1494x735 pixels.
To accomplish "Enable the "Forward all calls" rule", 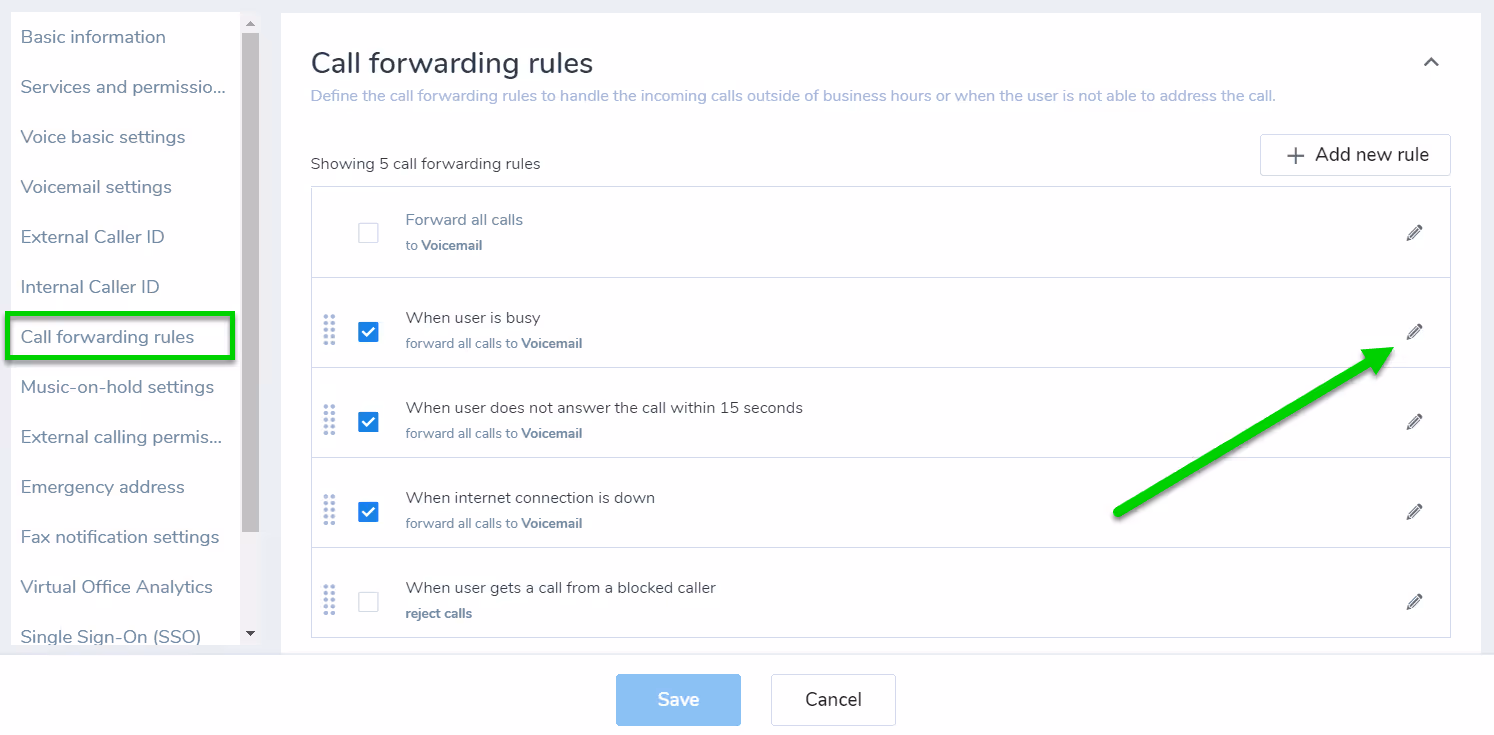I will tap(368, 232).
